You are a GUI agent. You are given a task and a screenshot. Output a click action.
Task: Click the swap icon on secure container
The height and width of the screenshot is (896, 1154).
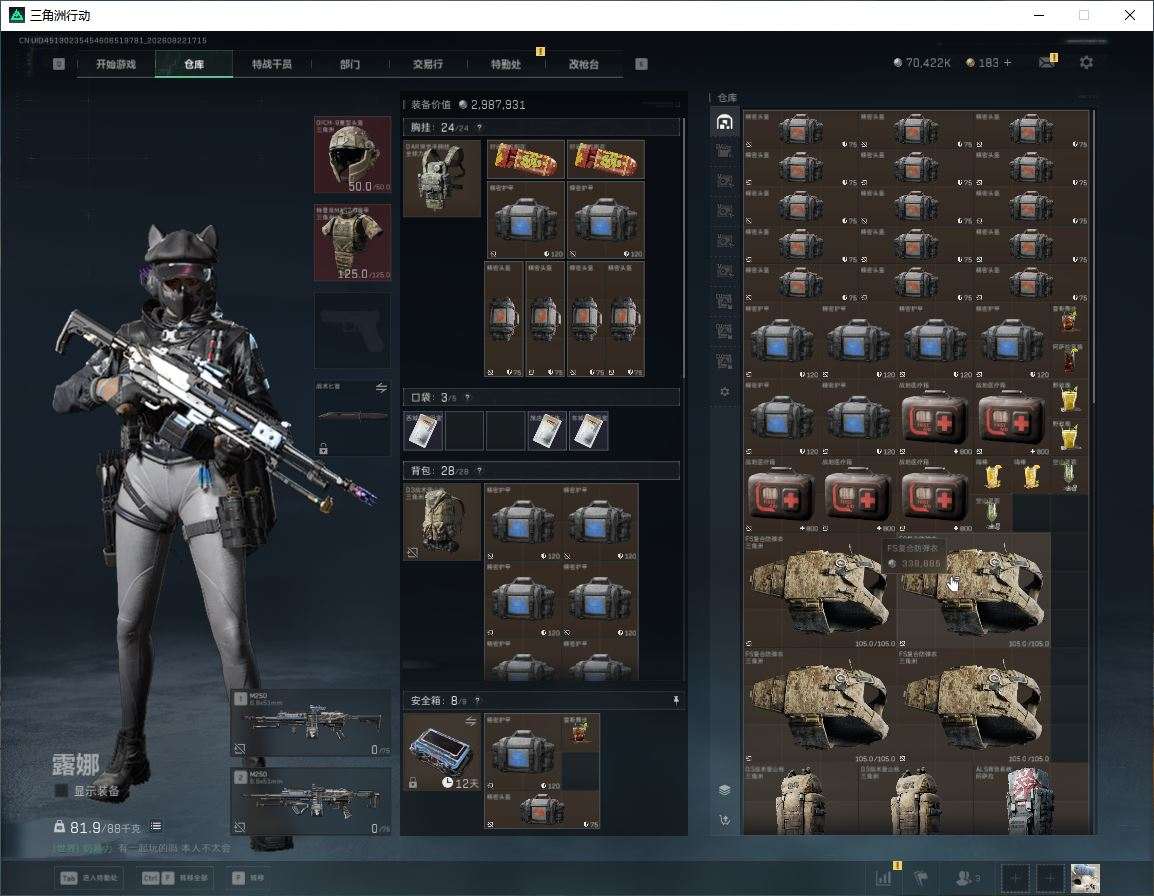point(470,722)
